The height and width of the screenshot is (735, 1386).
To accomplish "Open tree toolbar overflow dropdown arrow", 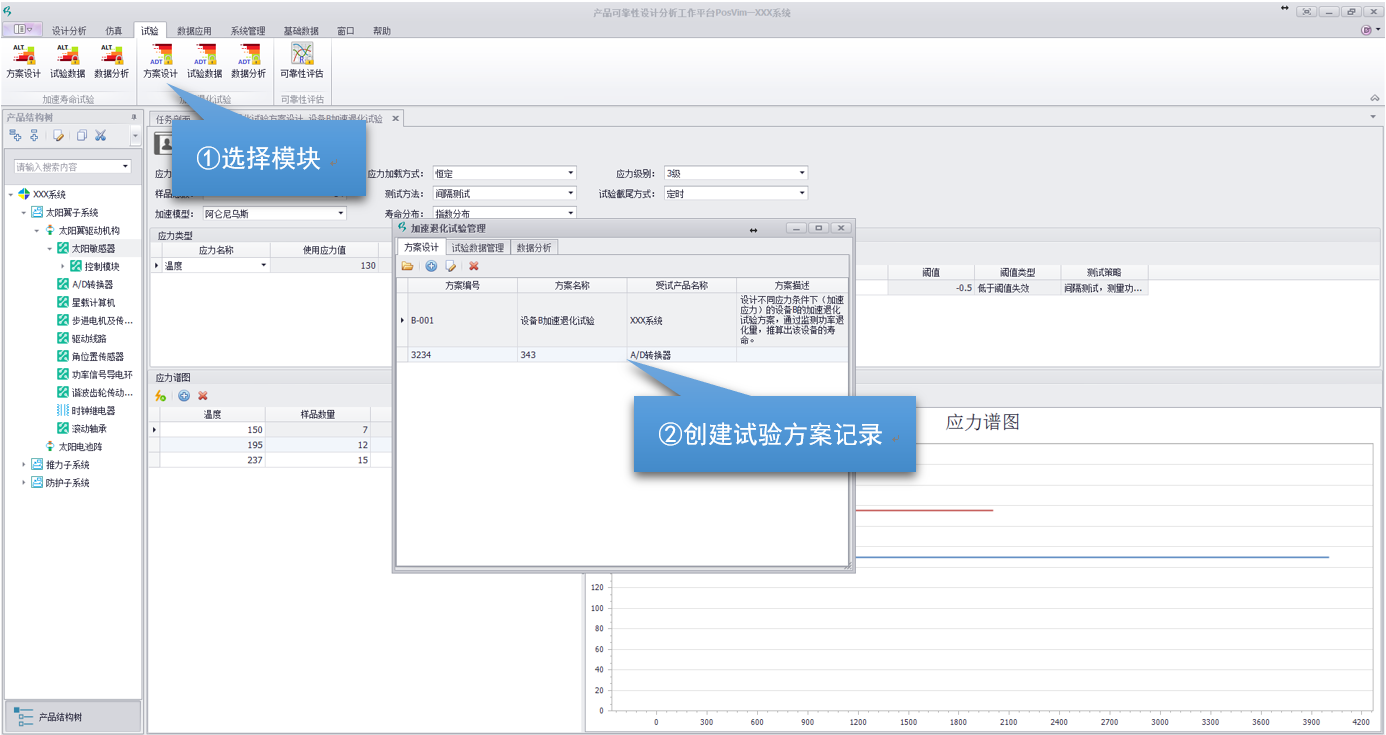I will click(135, 135).
